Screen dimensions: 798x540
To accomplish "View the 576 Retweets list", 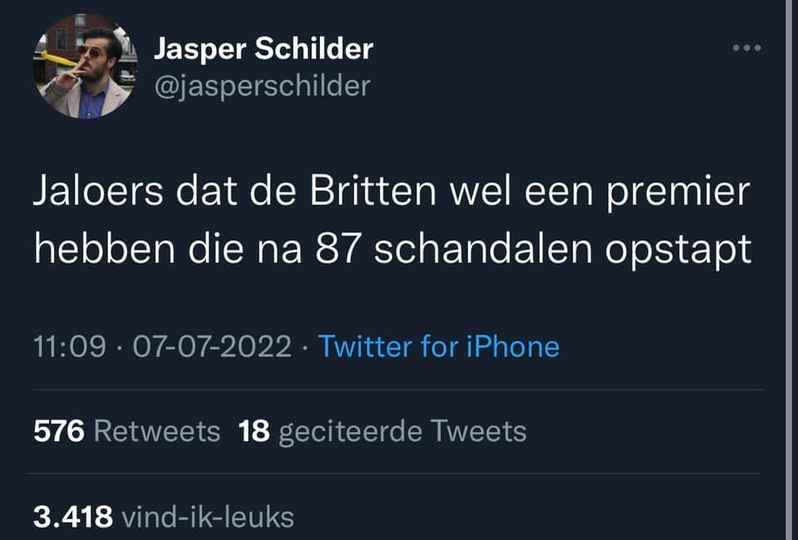I will [127, 431].
